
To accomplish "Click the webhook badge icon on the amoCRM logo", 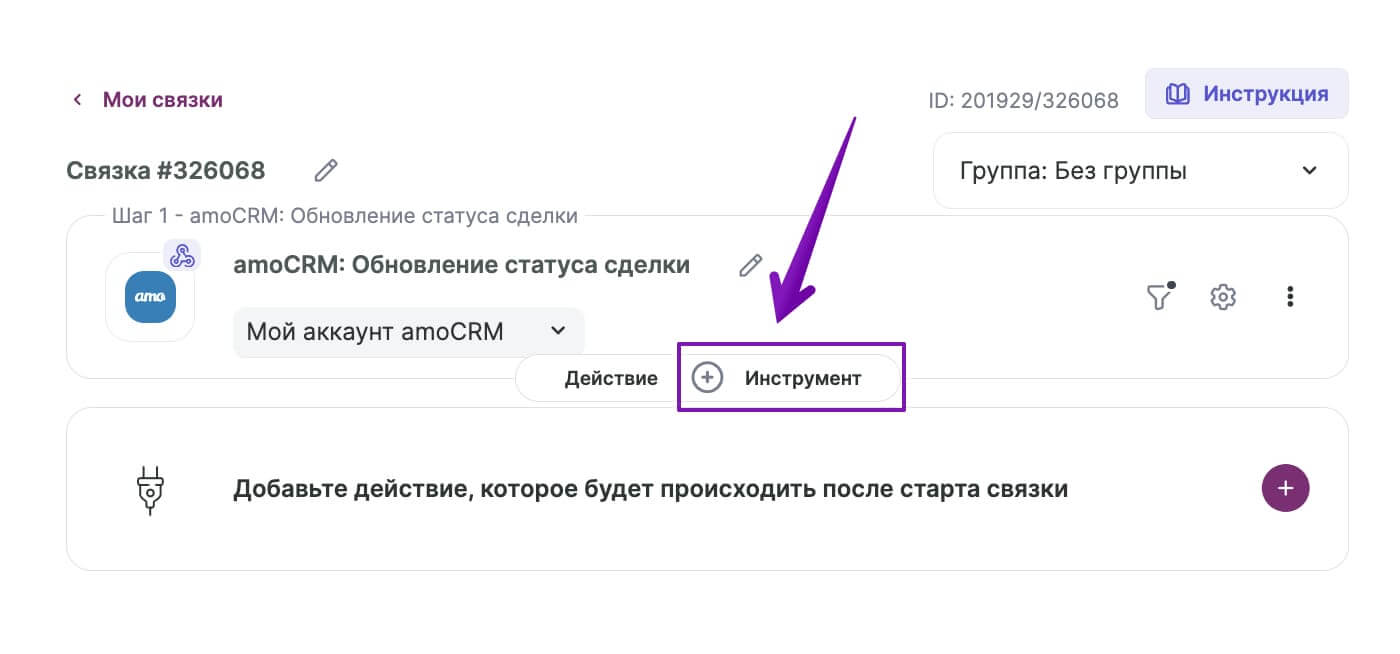I will (x=182, y=255).
